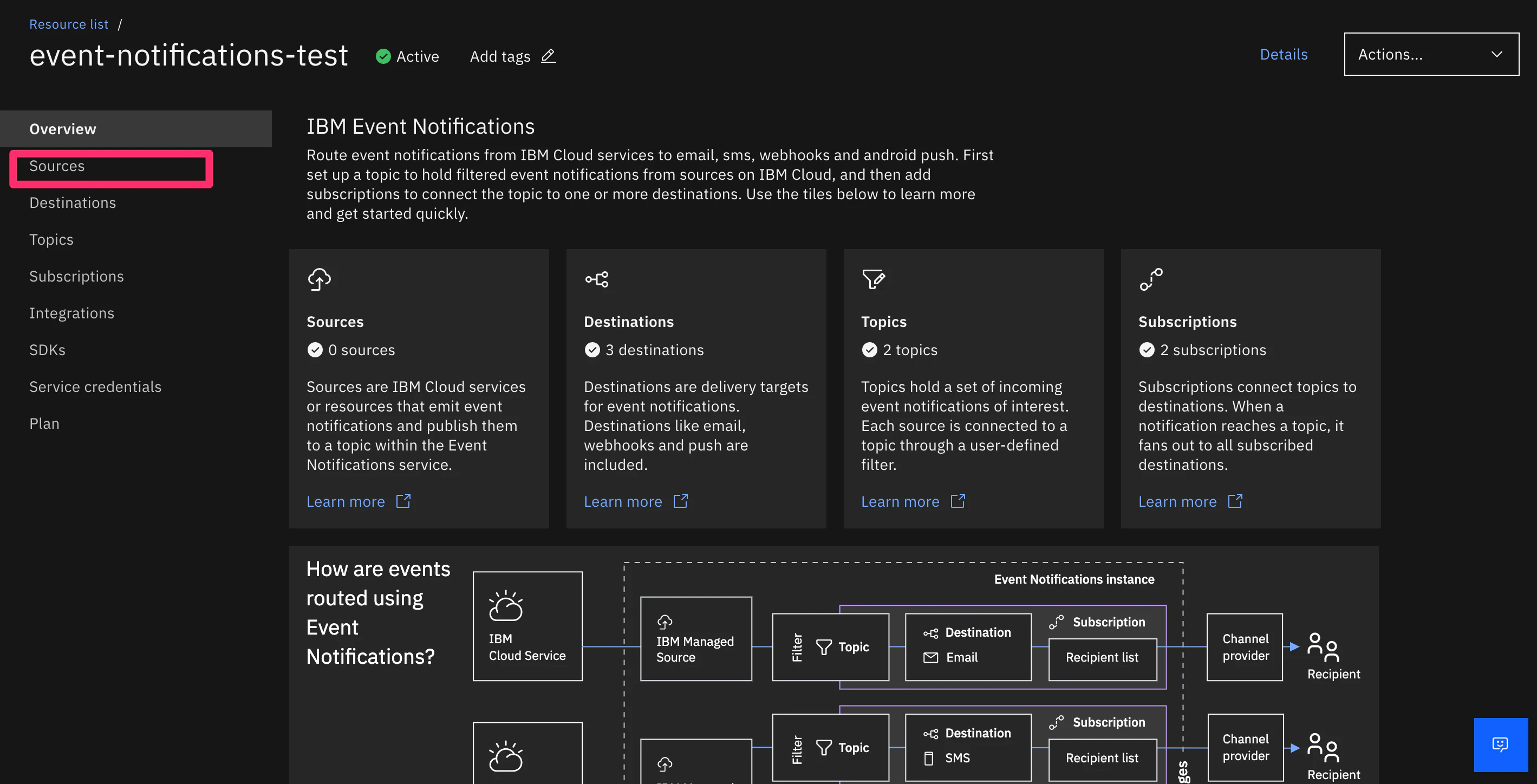
Task: Follow Learn more link in Topics tile
Action: click(900, 502)
